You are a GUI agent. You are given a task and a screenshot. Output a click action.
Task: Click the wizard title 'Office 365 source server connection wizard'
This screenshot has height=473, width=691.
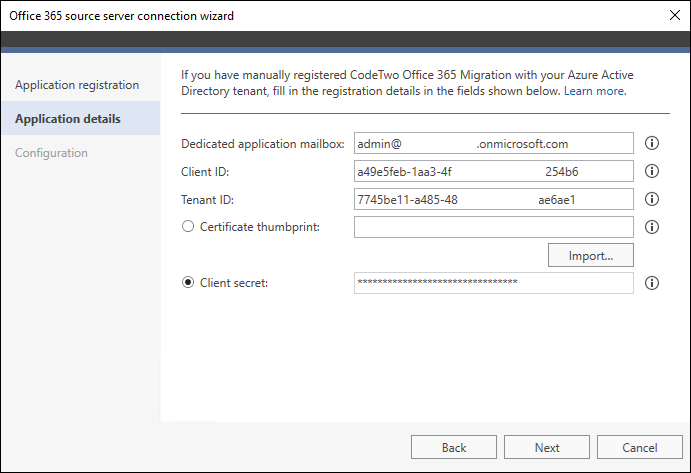122,16
